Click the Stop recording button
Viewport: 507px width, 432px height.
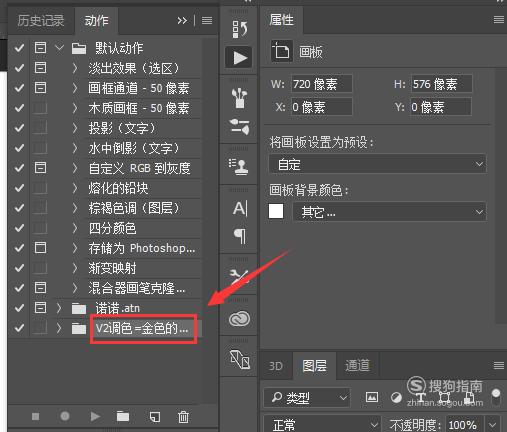[x=35, y=416]
